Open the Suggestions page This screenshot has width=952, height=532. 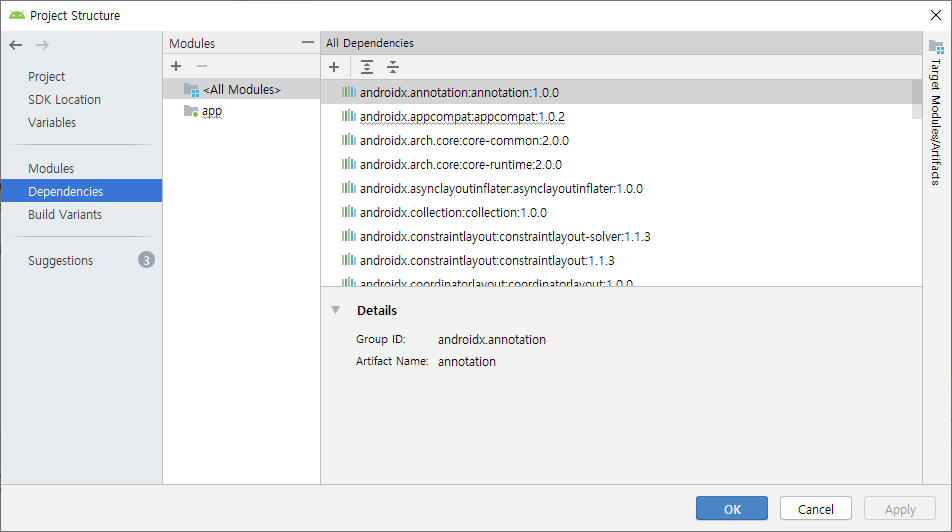[x=61, y=261]
